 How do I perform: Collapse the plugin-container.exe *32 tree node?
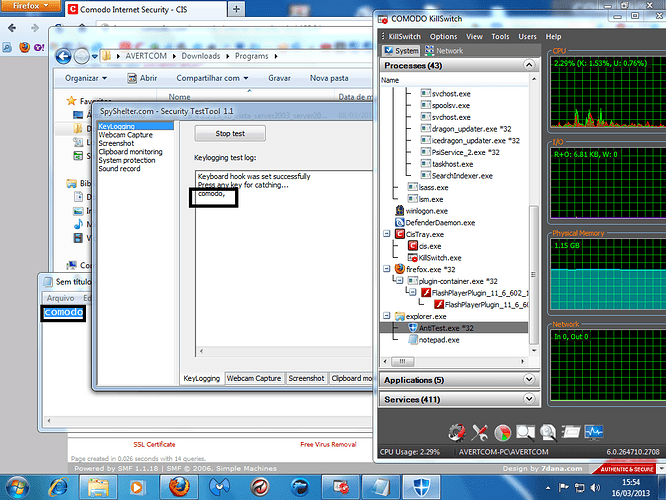[399, 280]
